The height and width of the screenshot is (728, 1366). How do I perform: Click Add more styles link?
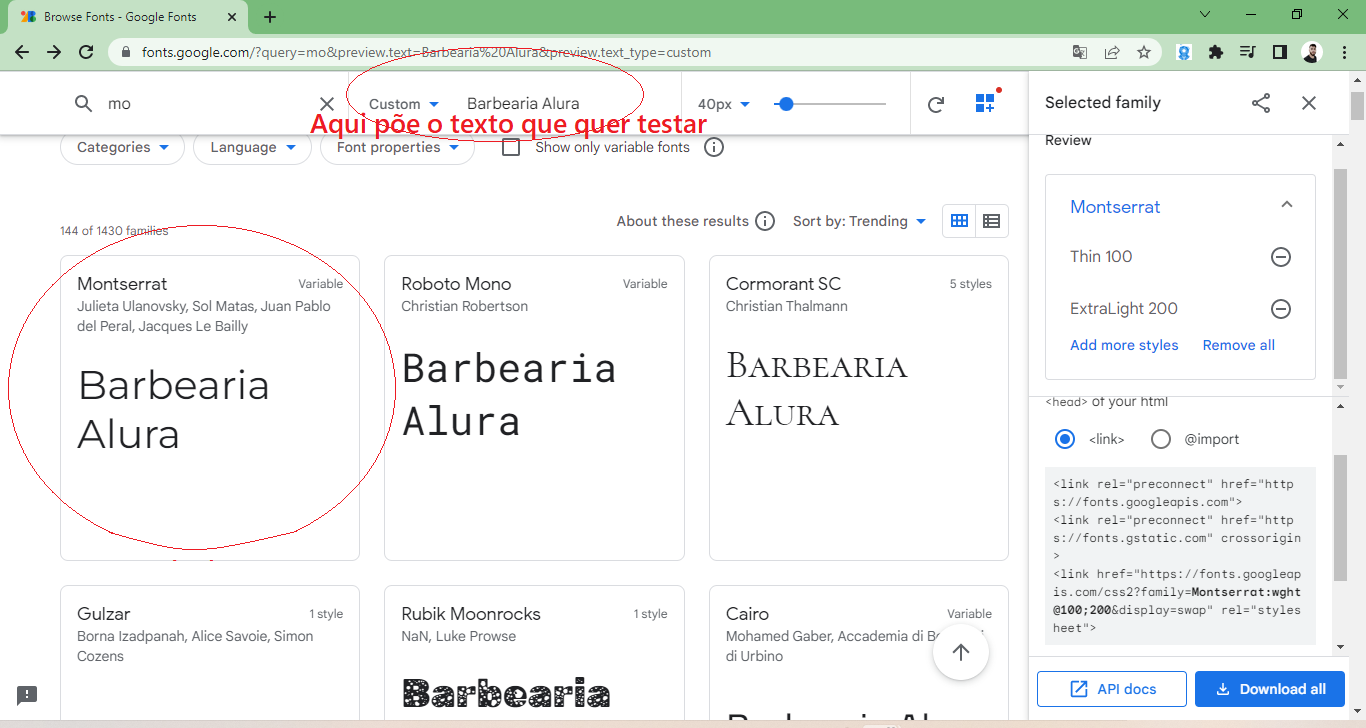[x=1124, y=345]
